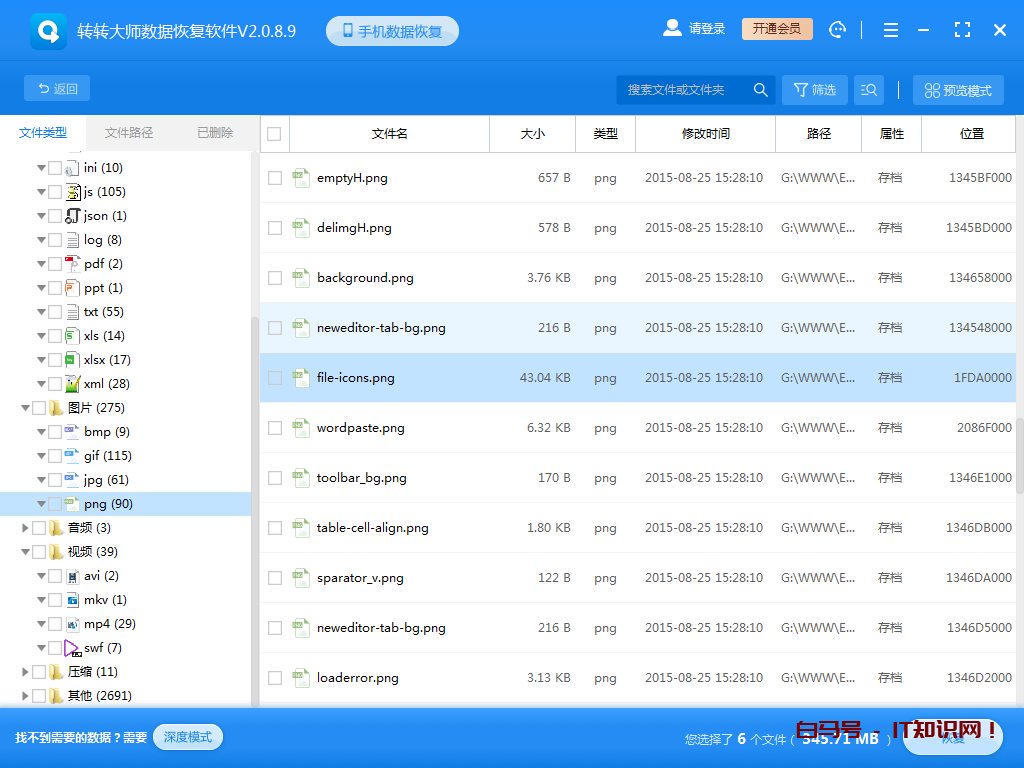
Task: Click the swf file type icon
Action: pyautogui.click(x=72, y=648)
